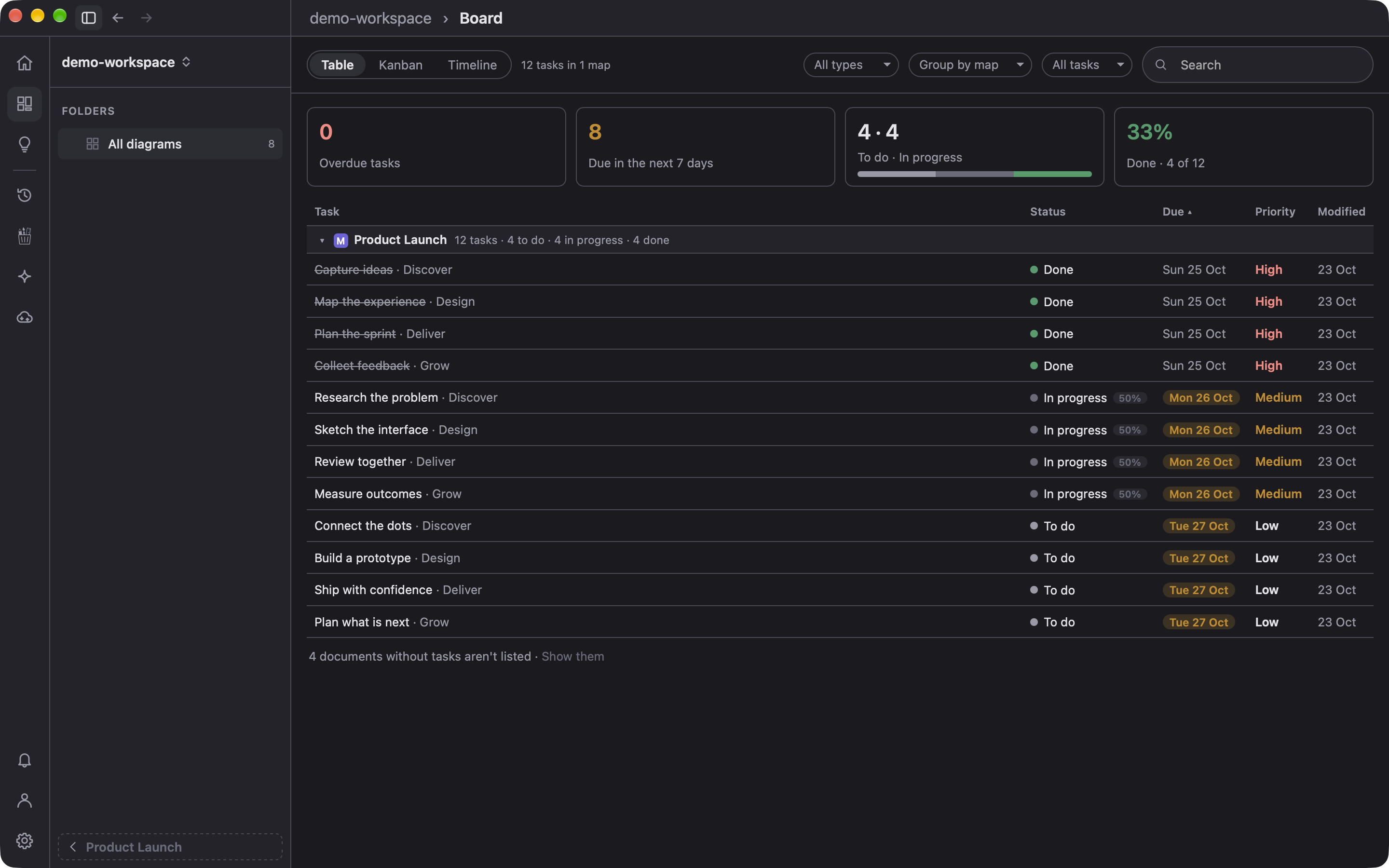
Task: Open the notifications bell icon
Action: pyautogui.click(x=24, y=760)
